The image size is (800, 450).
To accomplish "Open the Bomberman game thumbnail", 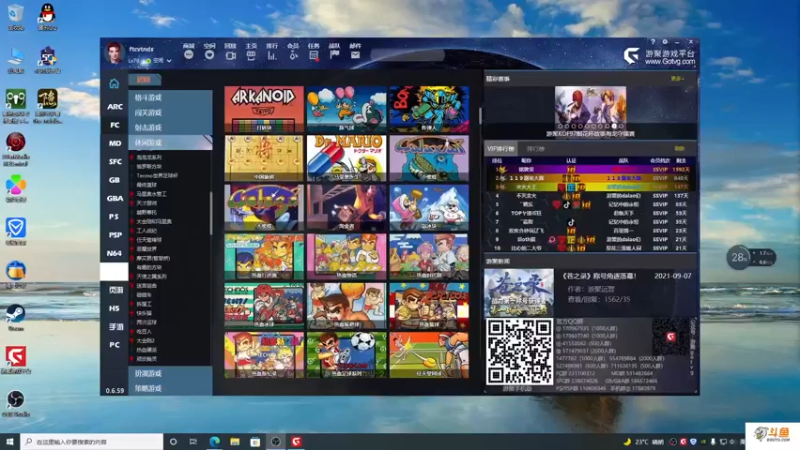I will pyautogui.click(x=429, y=109).
